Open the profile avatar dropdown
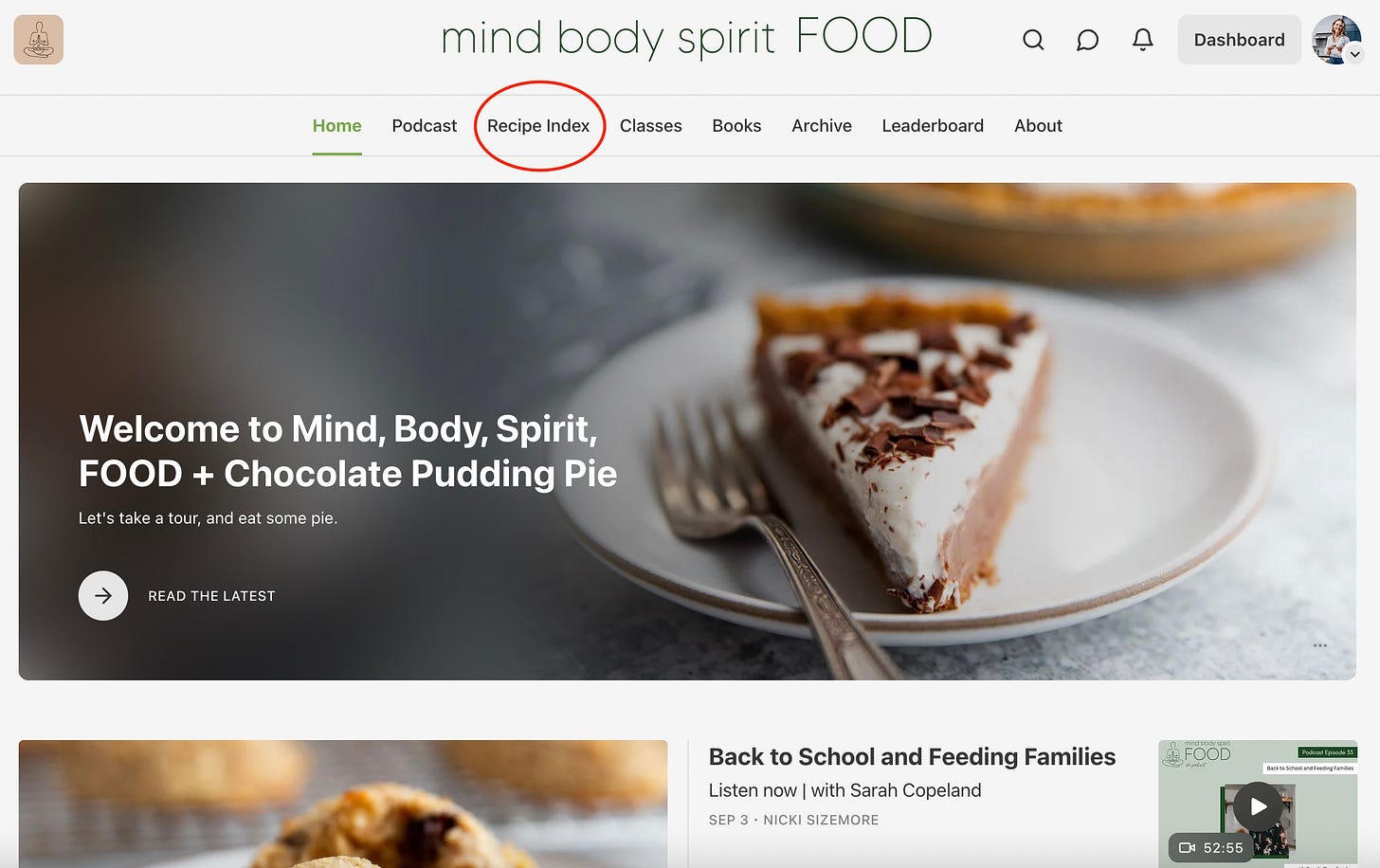 pyautogui.click(x=1337, y=40)
